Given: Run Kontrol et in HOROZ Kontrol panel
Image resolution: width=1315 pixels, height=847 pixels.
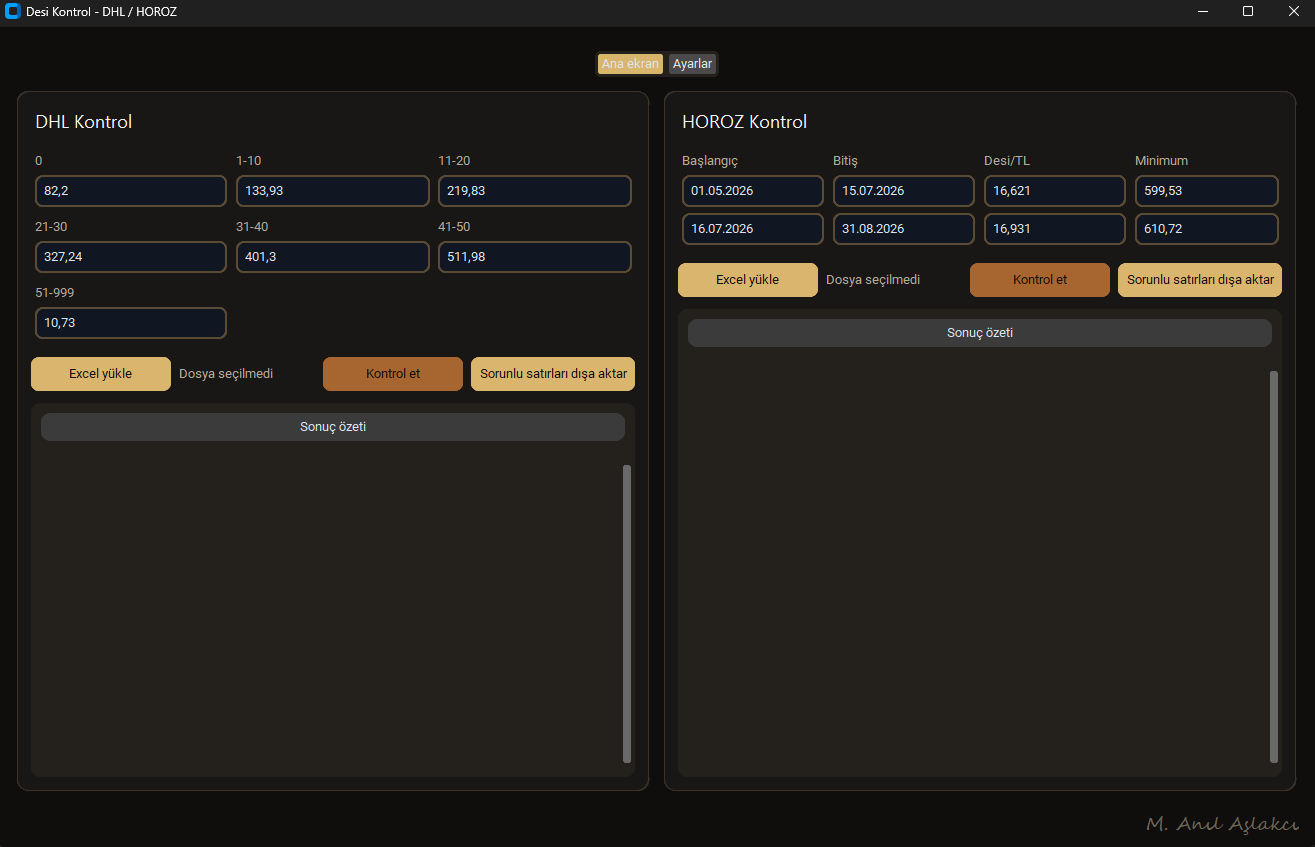Looking at the screenshot, I should (1040, 280).
